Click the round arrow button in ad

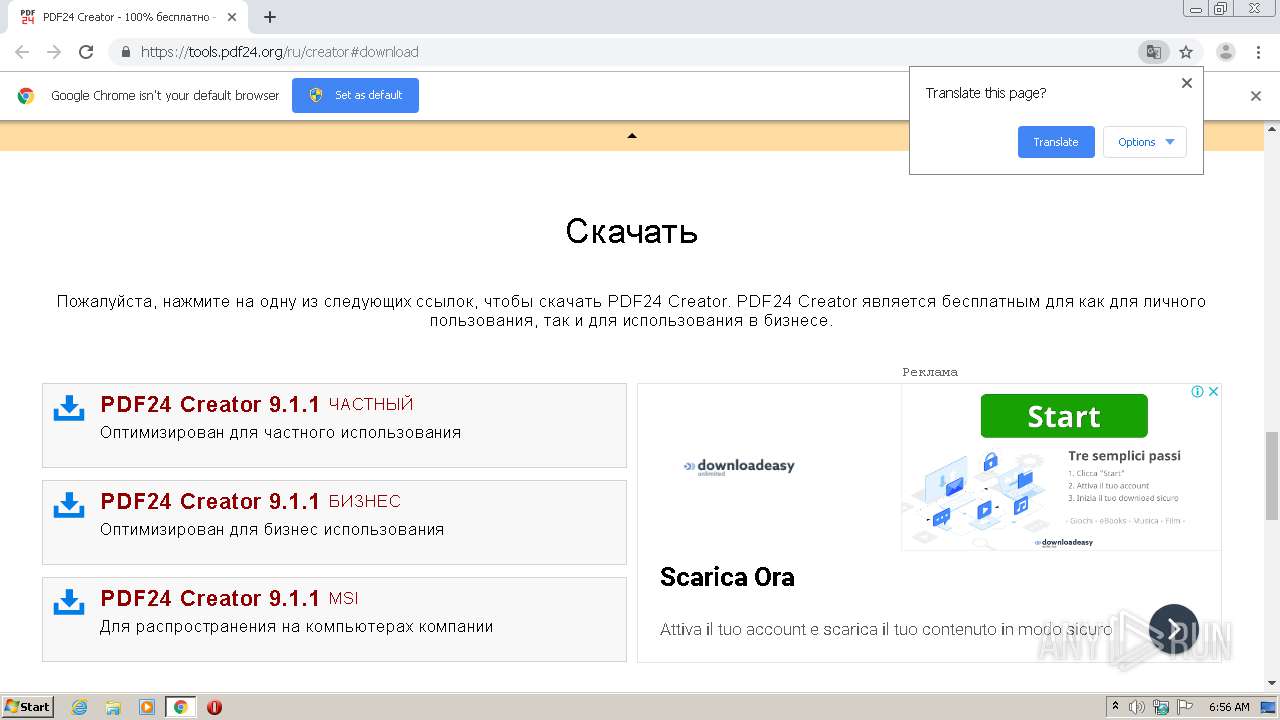(1174, 629)
